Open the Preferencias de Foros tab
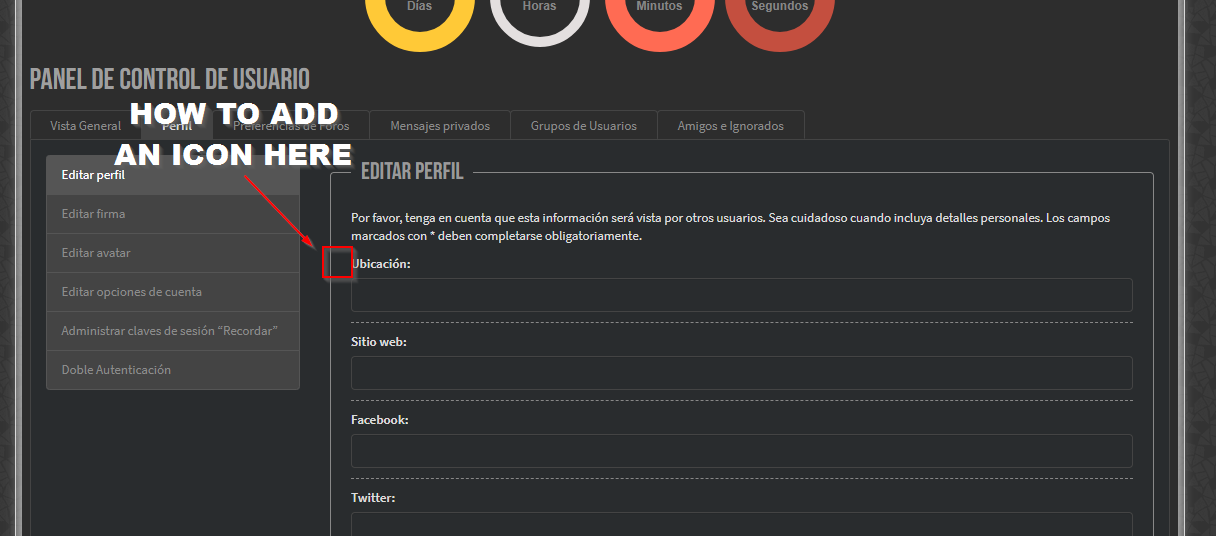This screenshot has height=536, width=1216. tap(291, 127)
